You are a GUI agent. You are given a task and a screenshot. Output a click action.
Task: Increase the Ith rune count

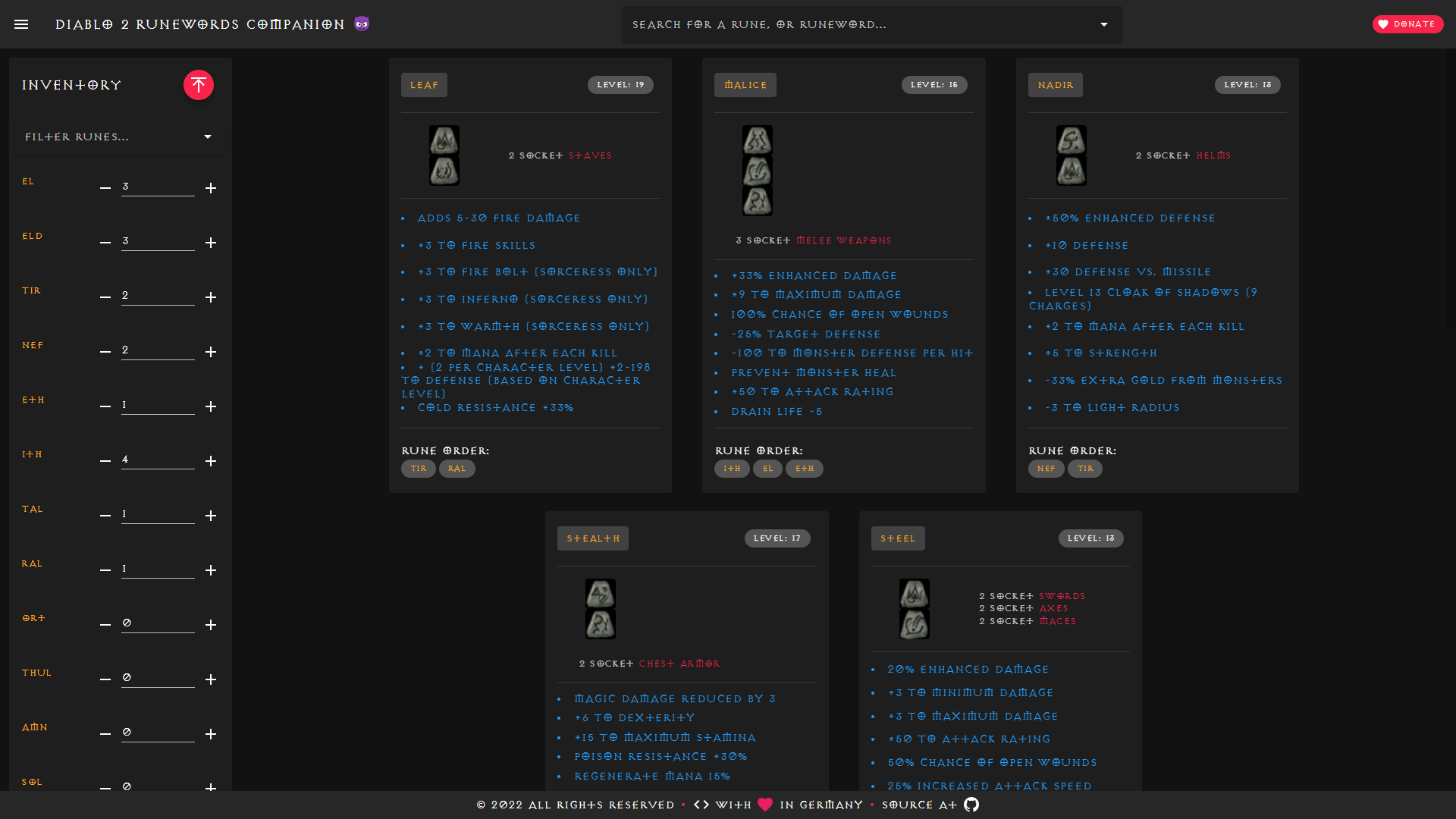(x=211, y=461)
